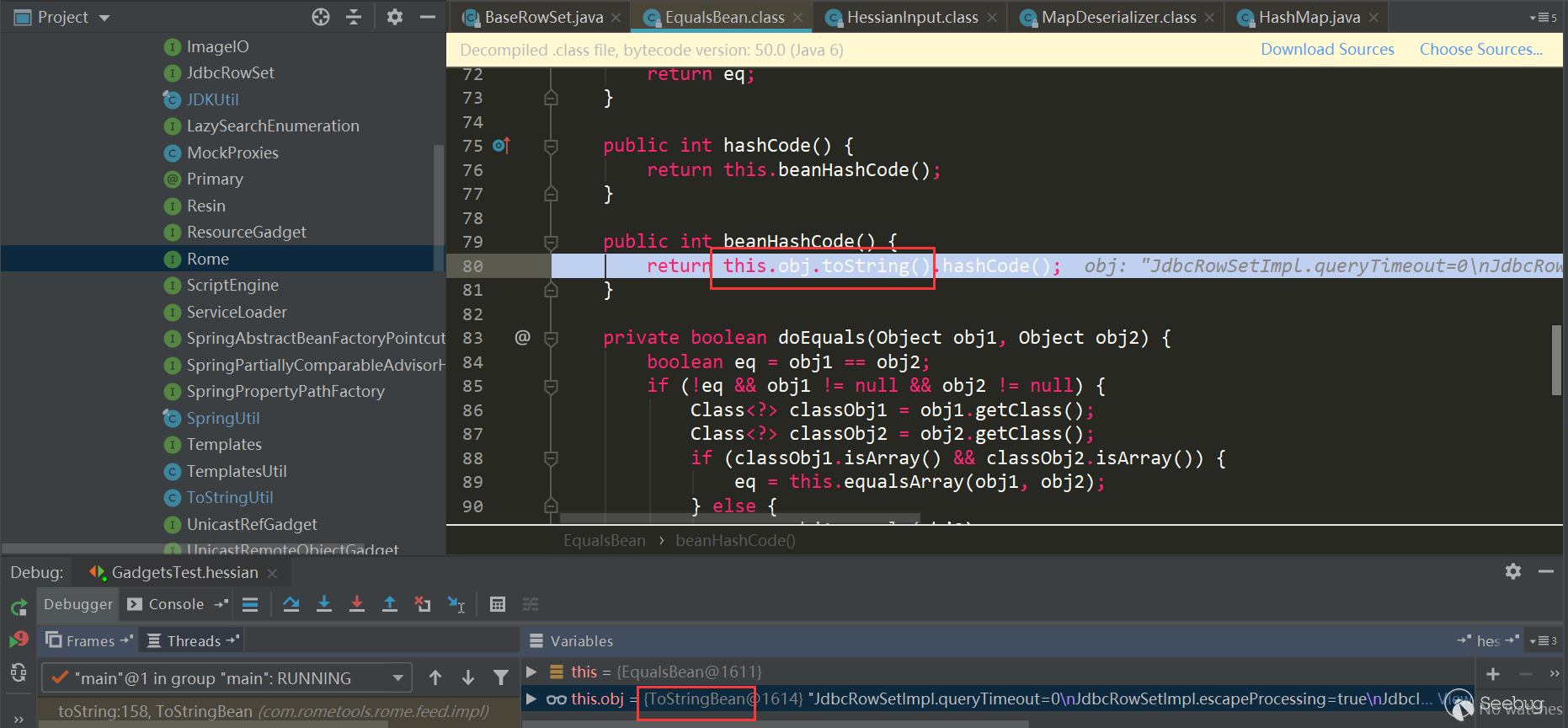Click the editor vertical scrollbar thumb
The height and width of the screenshot is (728, 1568).
[1557, 360]
